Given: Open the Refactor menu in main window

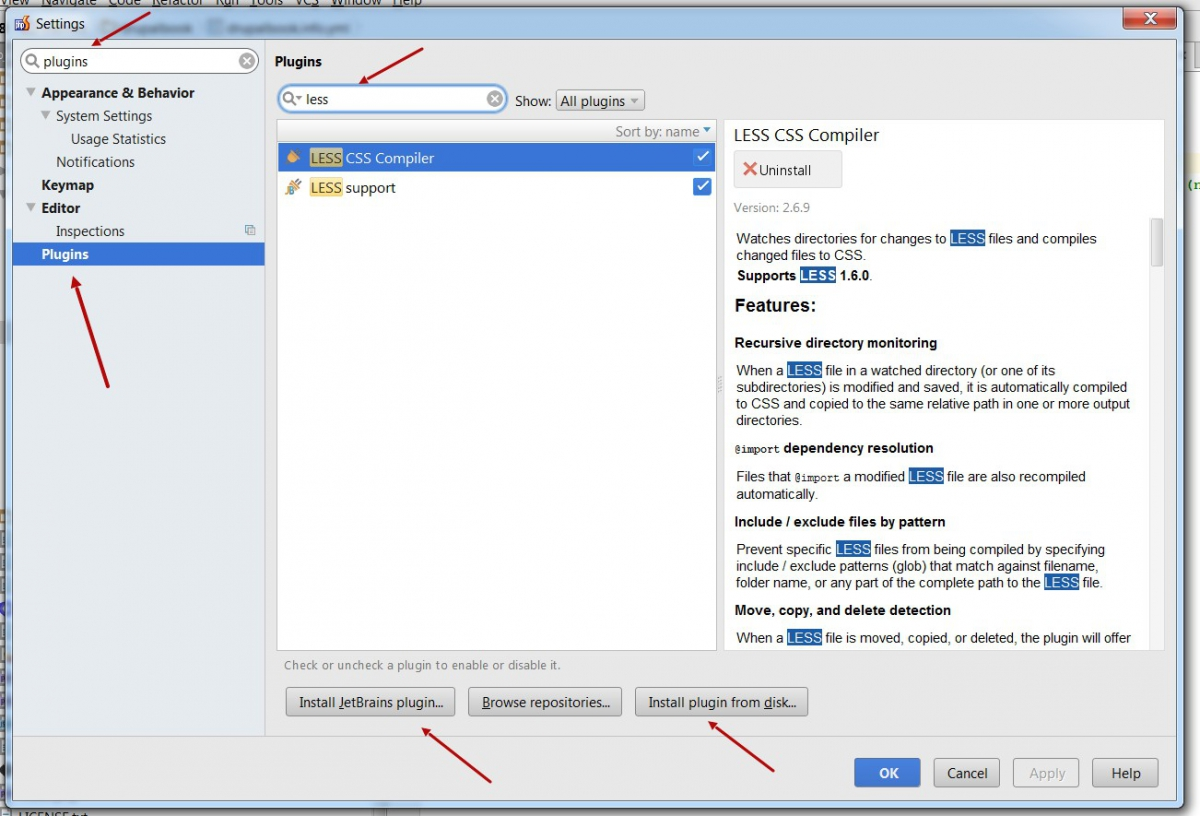Looking at the screenshot, I should [x=178, y=3].
